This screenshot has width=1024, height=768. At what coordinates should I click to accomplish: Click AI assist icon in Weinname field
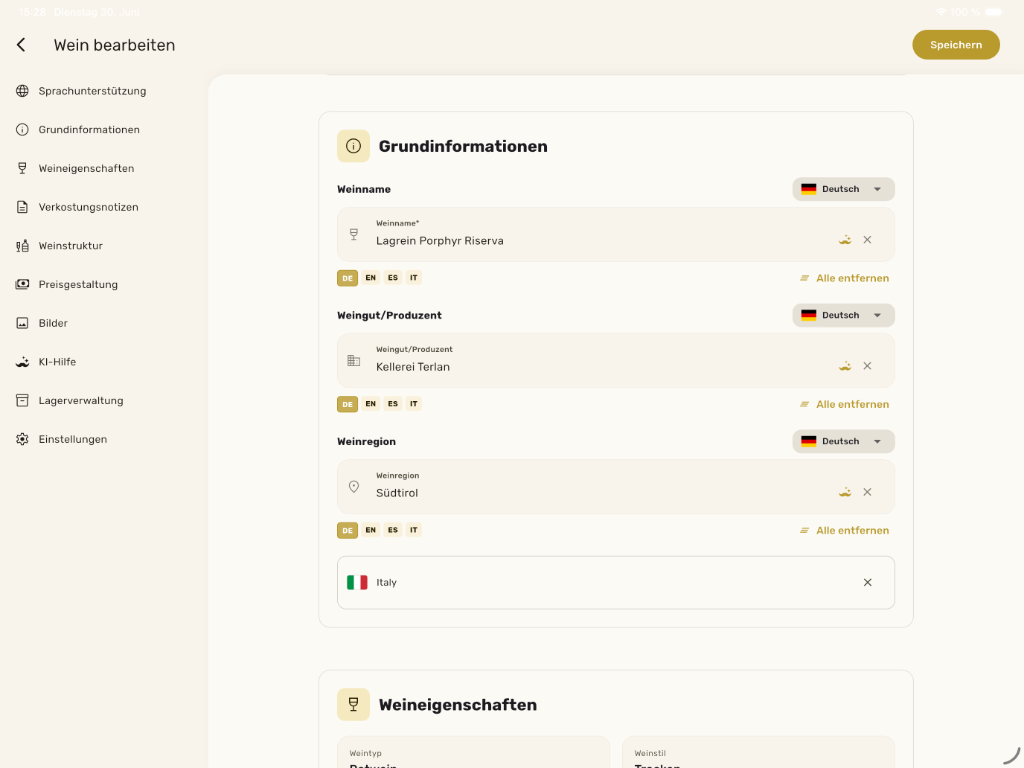pos(845,240)
